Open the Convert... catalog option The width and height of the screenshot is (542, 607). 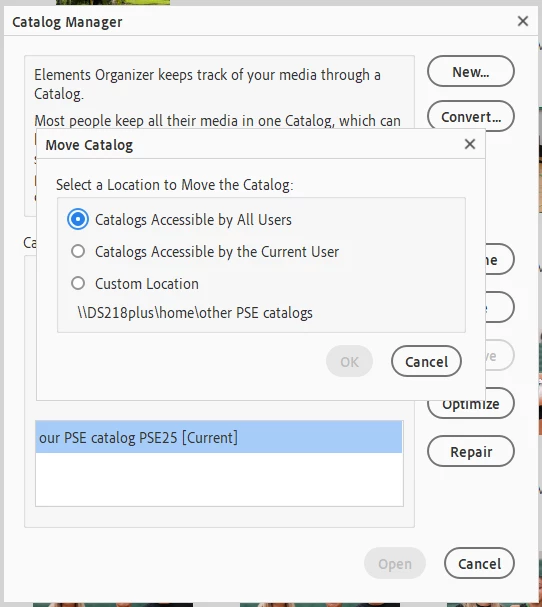click(471, 116)
